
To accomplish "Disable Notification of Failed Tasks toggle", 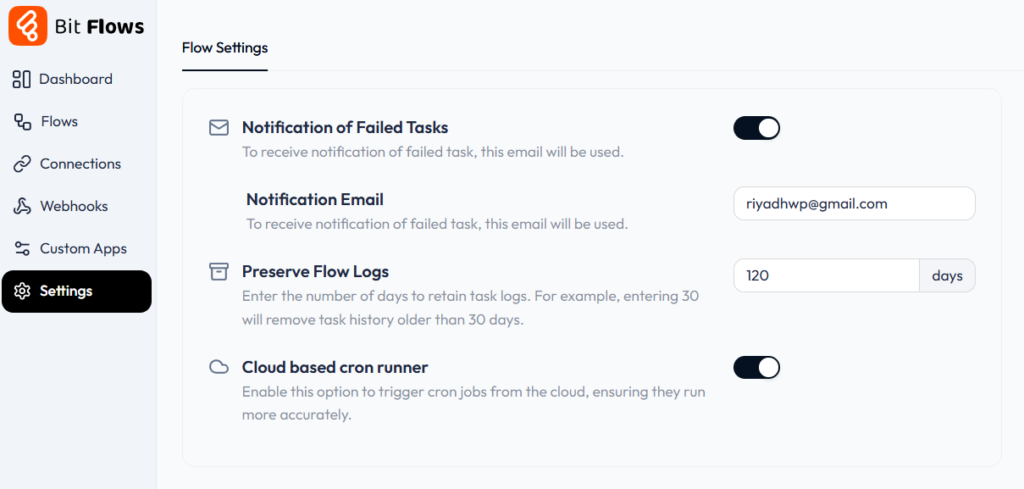I will 756,128.
